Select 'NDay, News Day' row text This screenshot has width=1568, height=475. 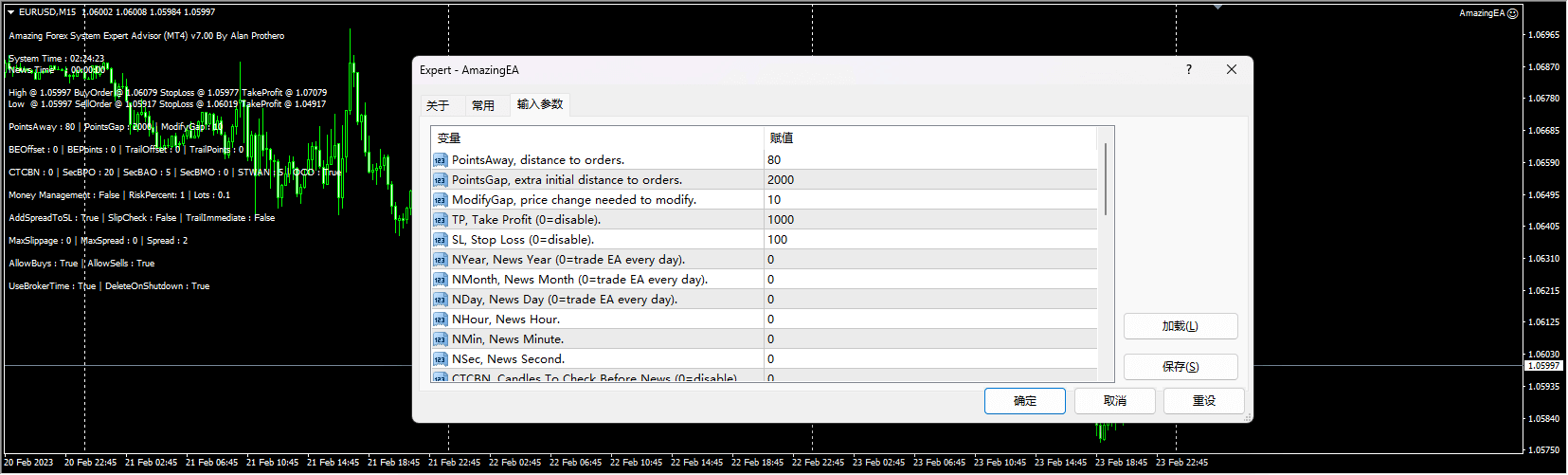coord(565,300)
